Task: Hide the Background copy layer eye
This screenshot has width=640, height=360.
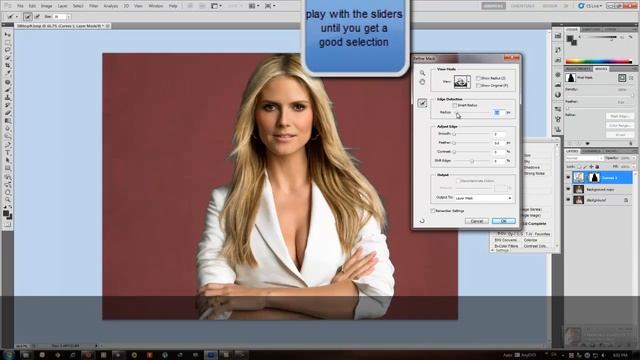Action: click(568, 189)
